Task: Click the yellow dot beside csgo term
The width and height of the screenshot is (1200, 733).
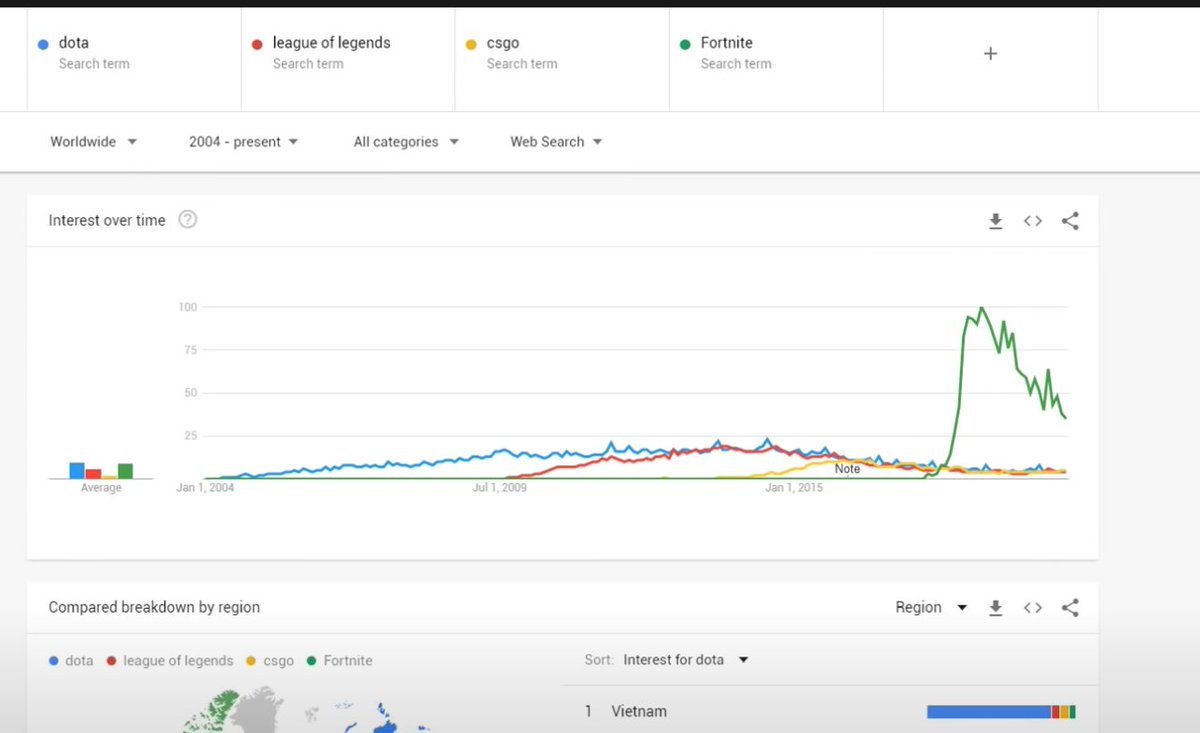Action: pos(471,44)
